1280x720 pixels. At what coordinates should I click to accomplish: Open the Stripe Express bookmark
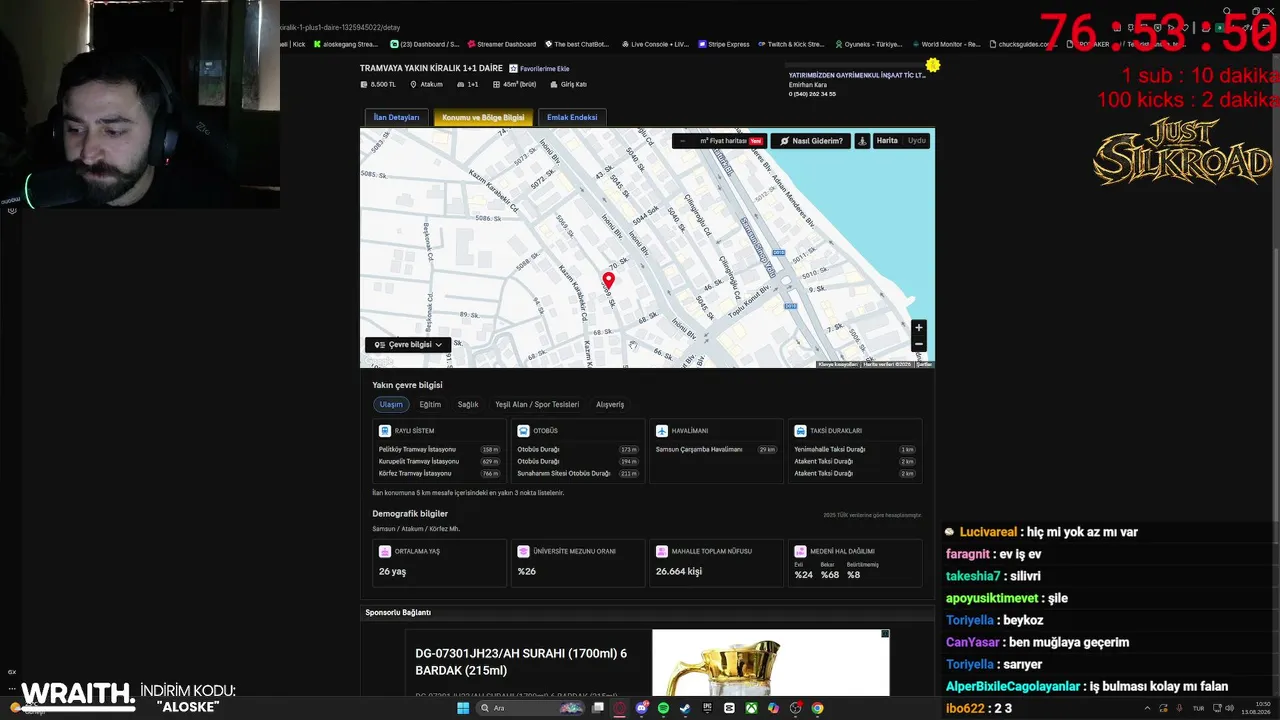[724, 44]
